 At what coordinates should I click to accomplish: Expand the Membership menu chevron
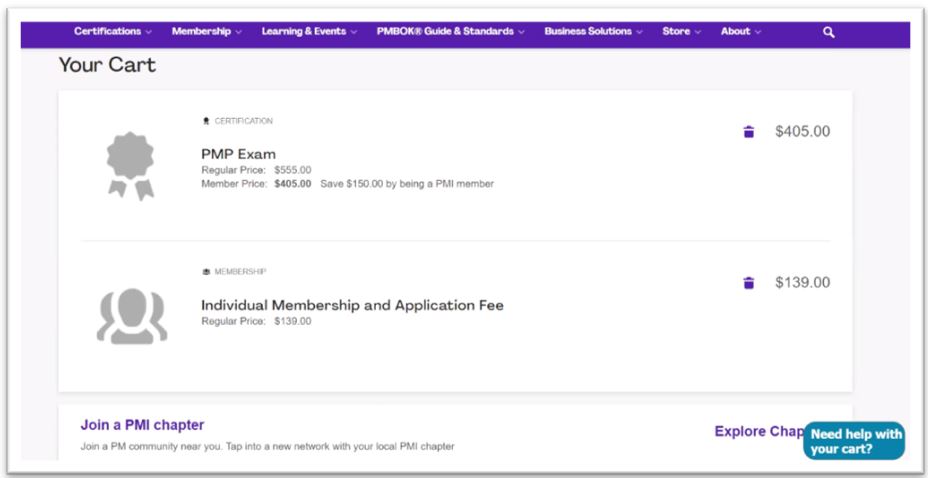click(239, 32)
